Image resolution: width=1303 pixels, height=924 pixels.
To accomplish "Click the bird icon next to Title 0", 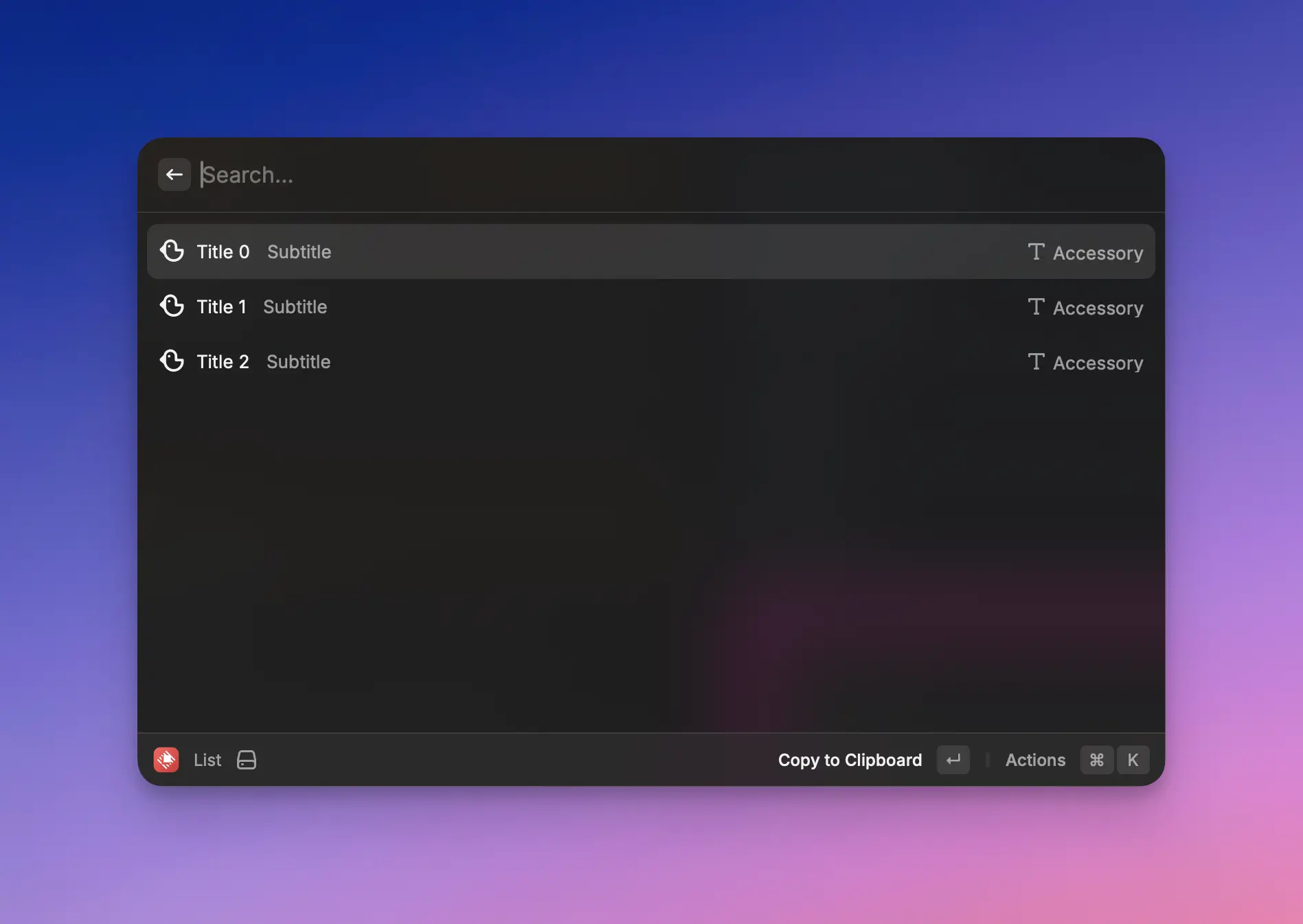I will (172, 251).
